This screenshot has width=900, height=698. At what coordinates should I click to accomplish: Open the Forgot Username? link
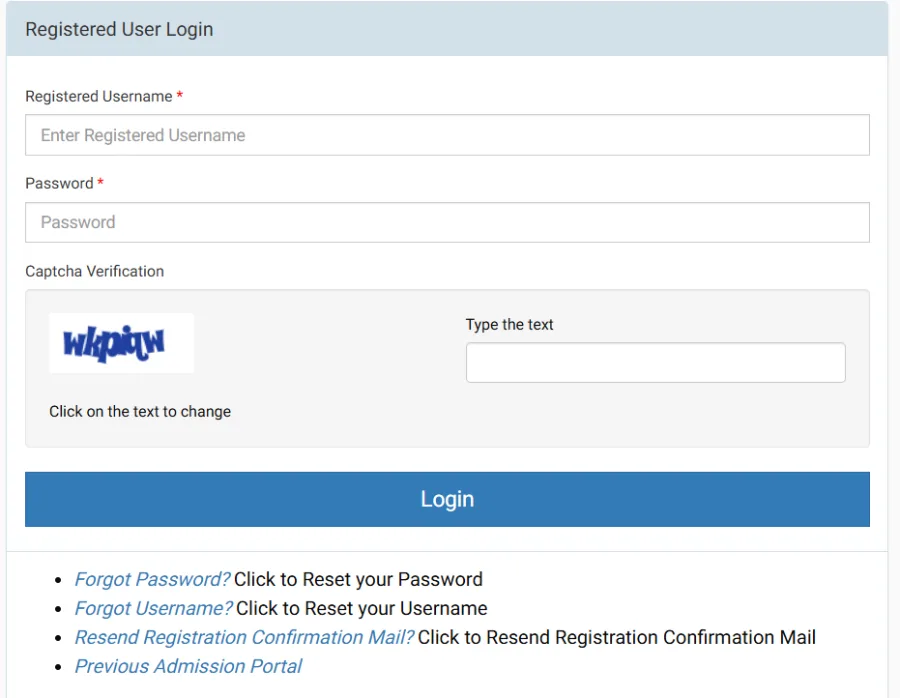click(x=153, y=608)
